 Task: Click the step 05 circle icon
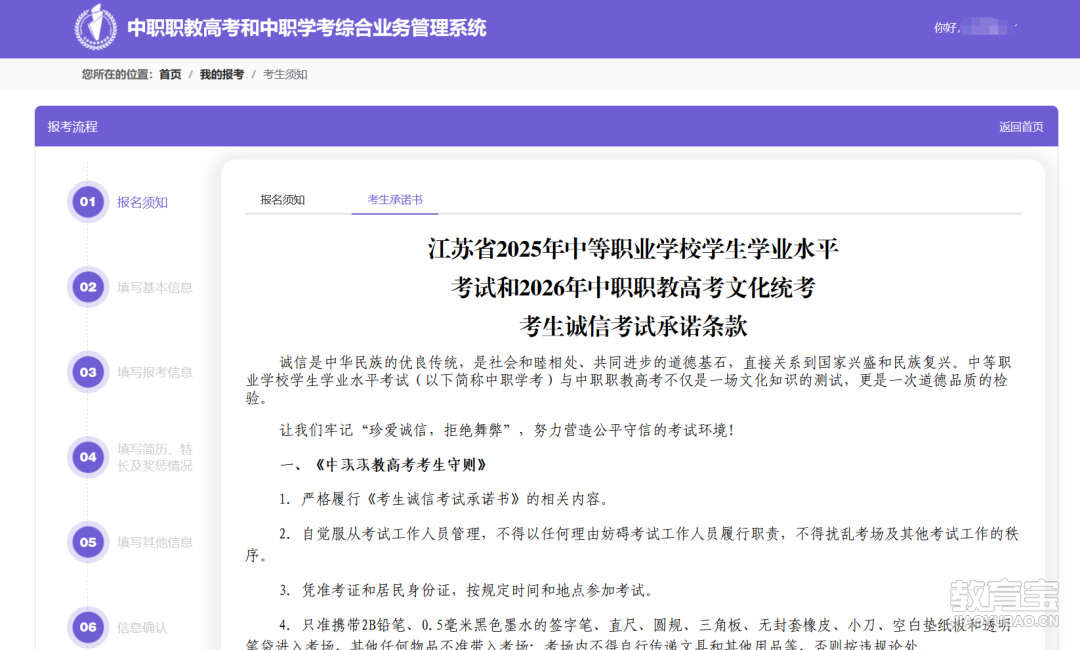click(88, 542)
